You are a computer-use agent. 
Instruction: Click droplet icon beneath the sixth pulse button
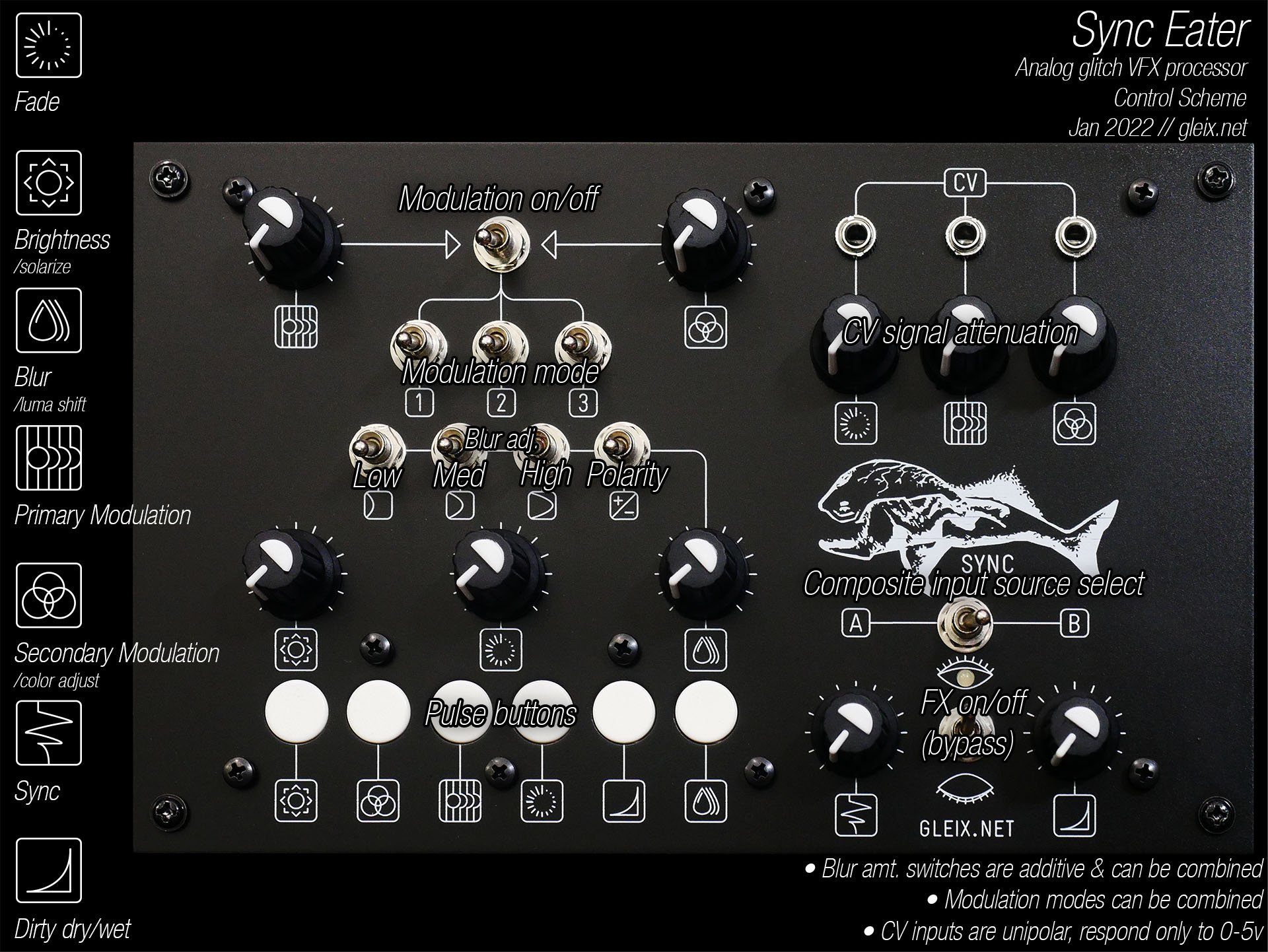tap(705, 801)
